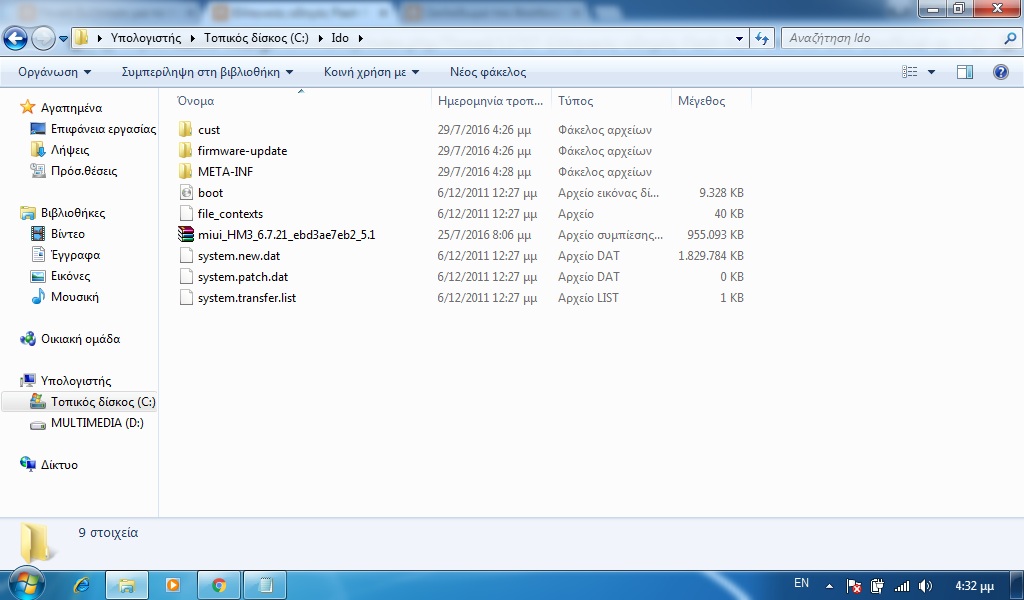Select the 'file_contexts' file icon

(x=186, y=213)
